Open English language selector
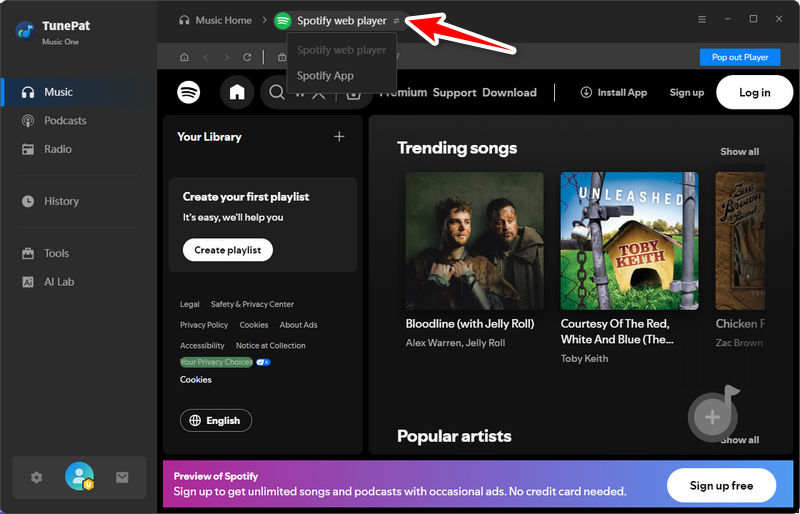Screen dimensions: 800x514 pyautogui.click(x=216, y=421)
